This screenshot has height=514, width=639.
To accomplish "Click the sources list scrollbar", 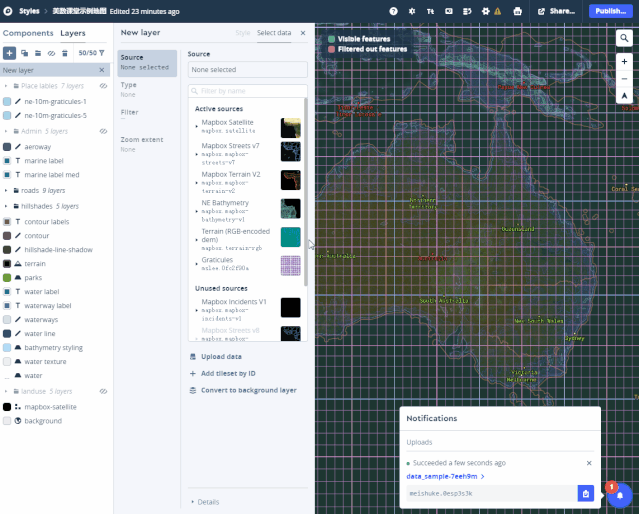I will [306, 192].
